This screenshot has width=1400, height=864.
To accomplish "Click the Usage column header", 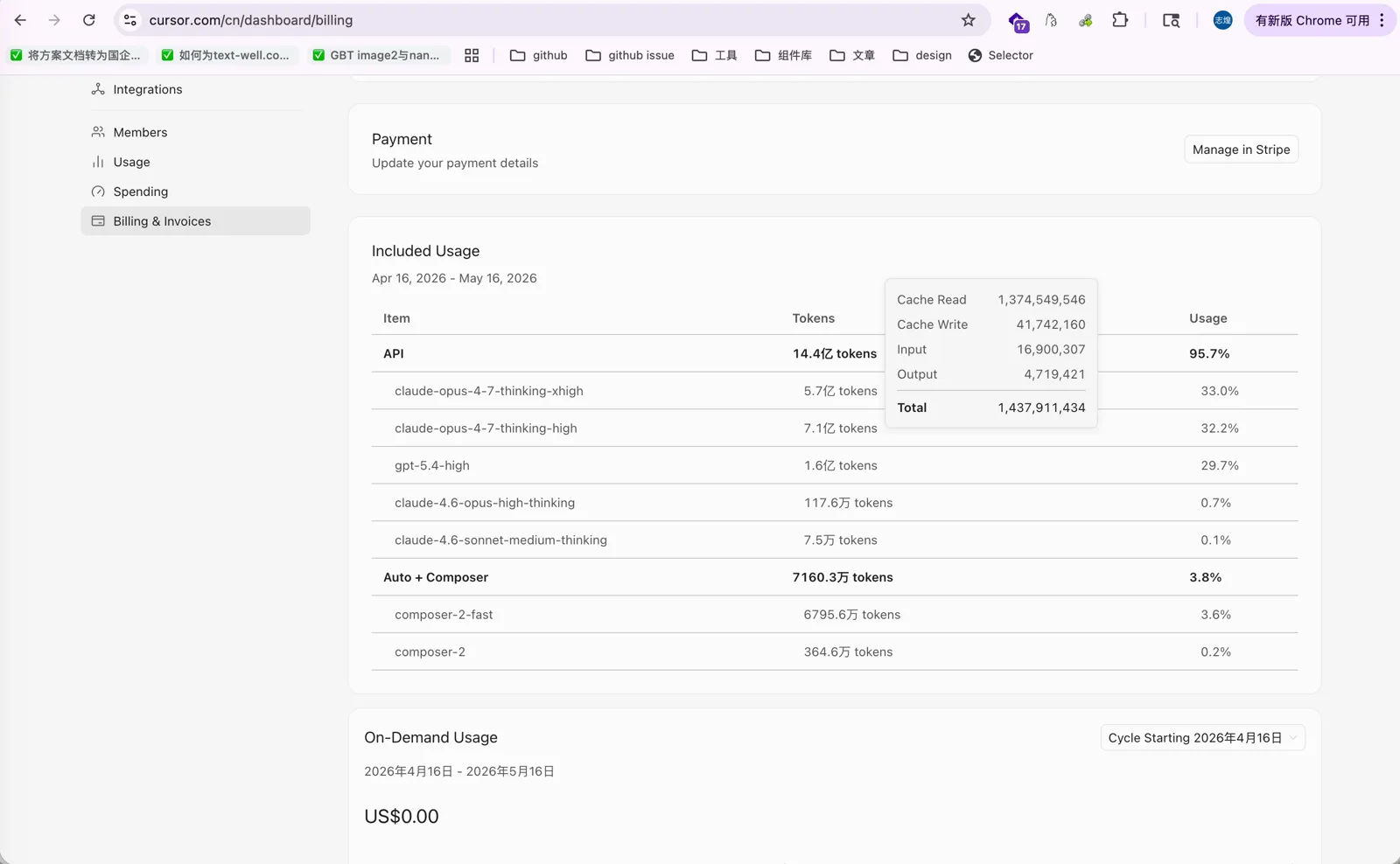I will click(x=1207, y=318).
